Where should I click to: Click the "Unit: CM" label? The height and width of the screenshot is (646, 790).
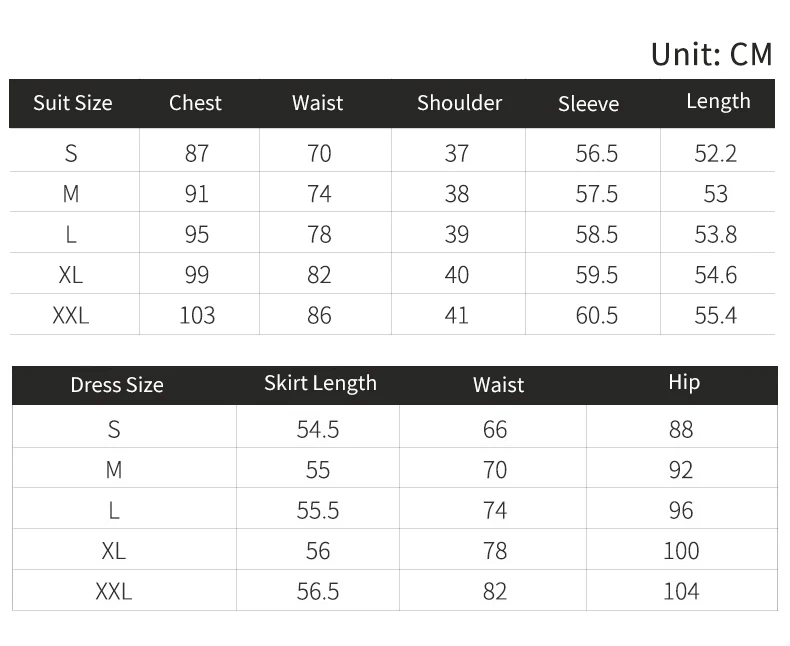[x=711, y=54]
